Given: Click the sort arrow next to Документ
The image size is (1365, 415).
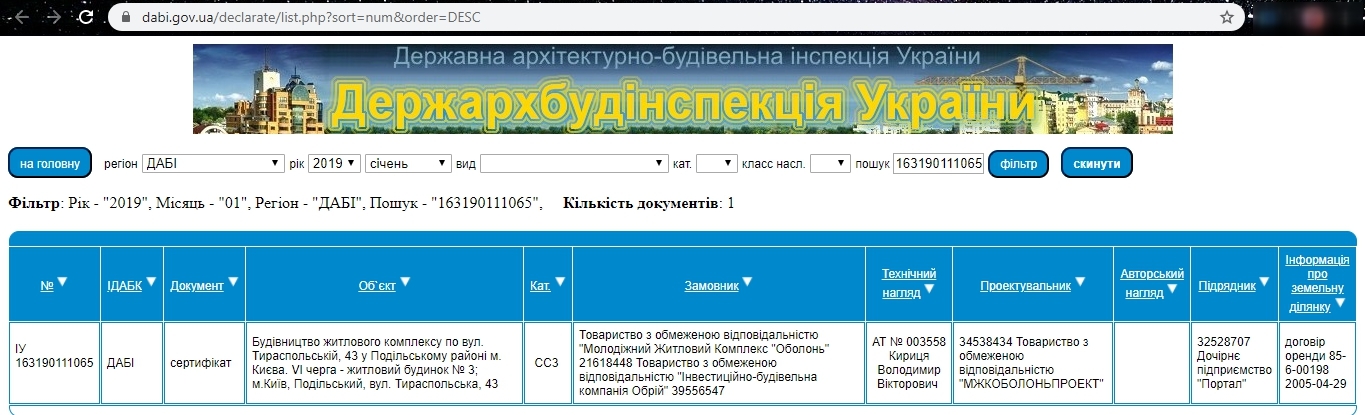Looking at the screenshot, I should 233,283.
